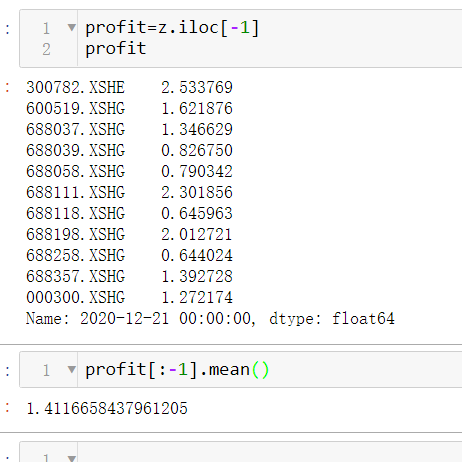
Task: Select value 2.012721 in the output
Action: [197, 235]
